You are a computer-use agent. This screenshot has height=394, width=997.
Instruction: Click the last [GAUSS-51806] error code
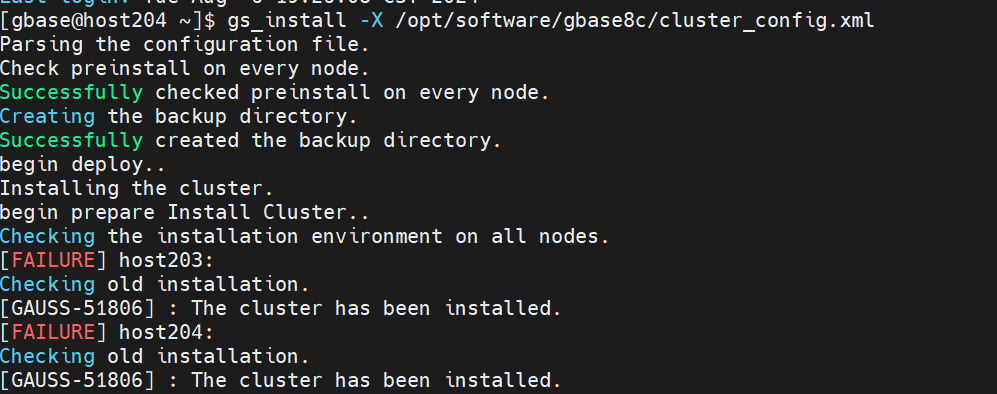77,381
